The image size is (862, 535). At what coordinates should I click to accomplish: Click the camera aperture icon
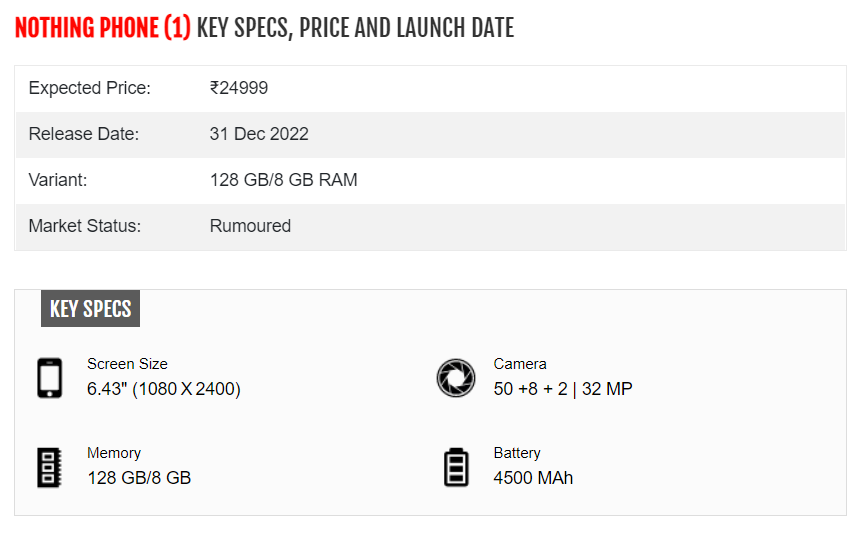pos(456,378)
